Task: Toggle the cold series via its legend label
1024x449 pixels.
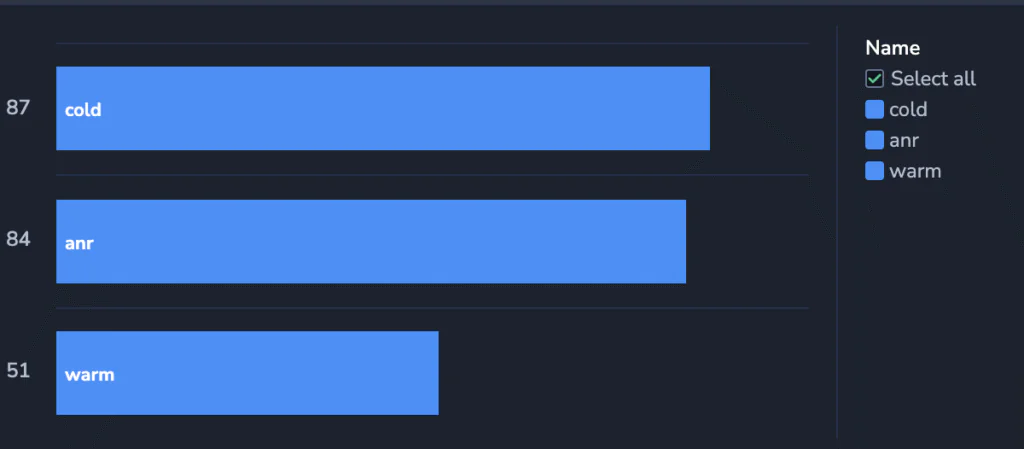Action: (908, 109)
